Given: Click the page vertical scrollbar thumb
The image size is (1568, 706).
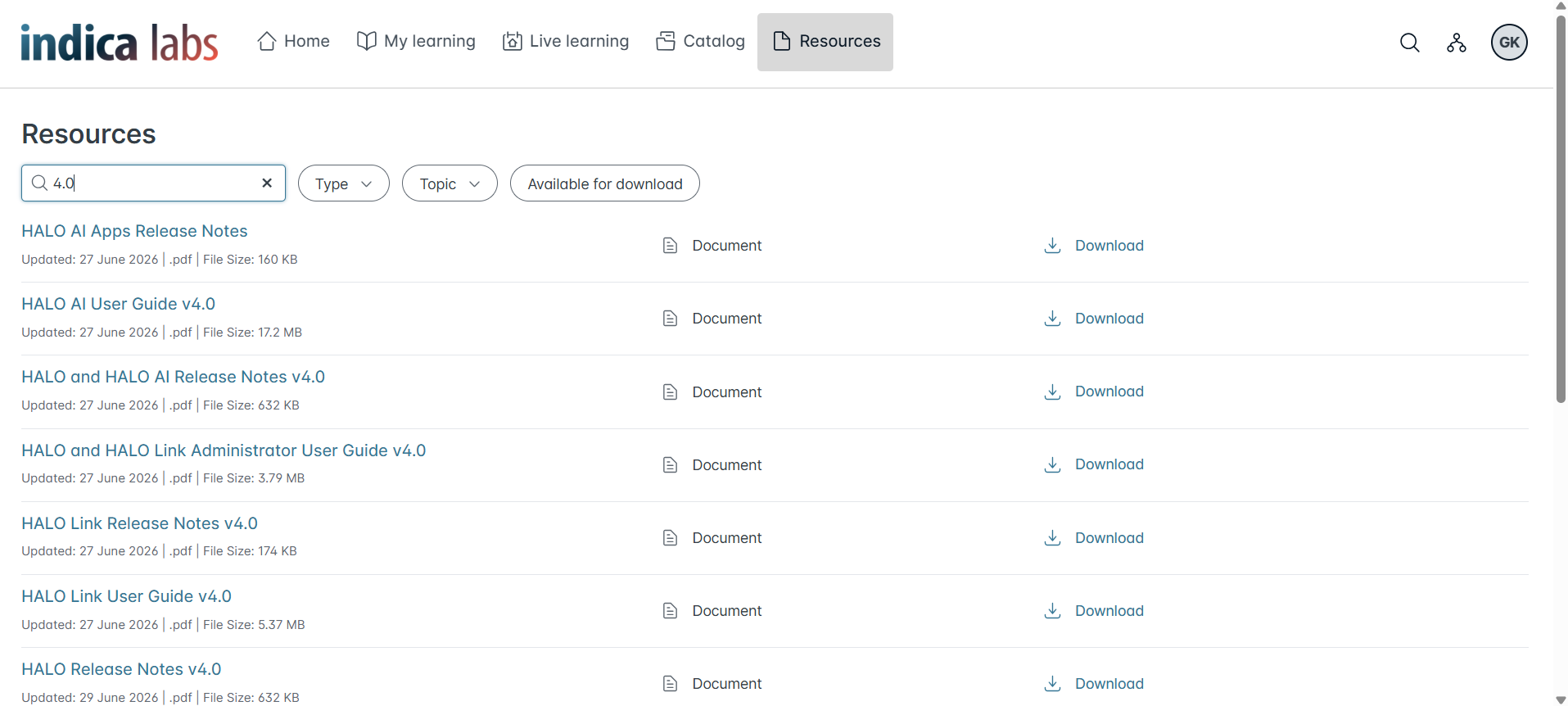Looking at the screenshot, I should (1561, 209).
